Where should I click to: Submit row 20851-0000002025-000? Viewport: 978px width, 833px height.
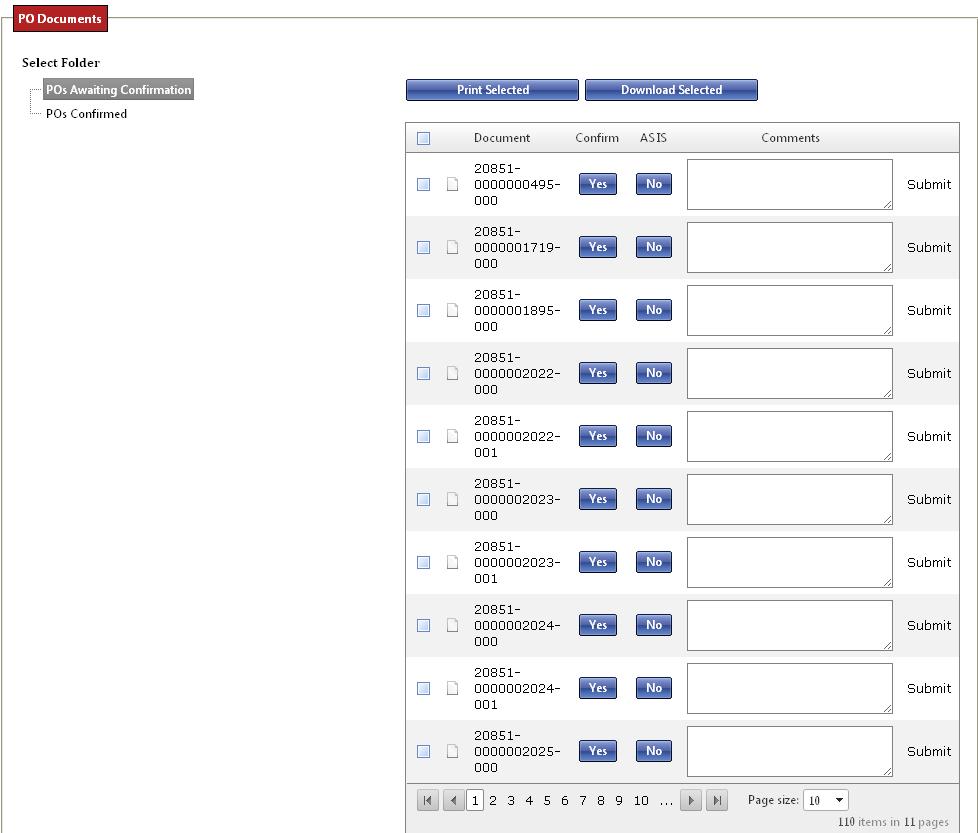[929, 751]
